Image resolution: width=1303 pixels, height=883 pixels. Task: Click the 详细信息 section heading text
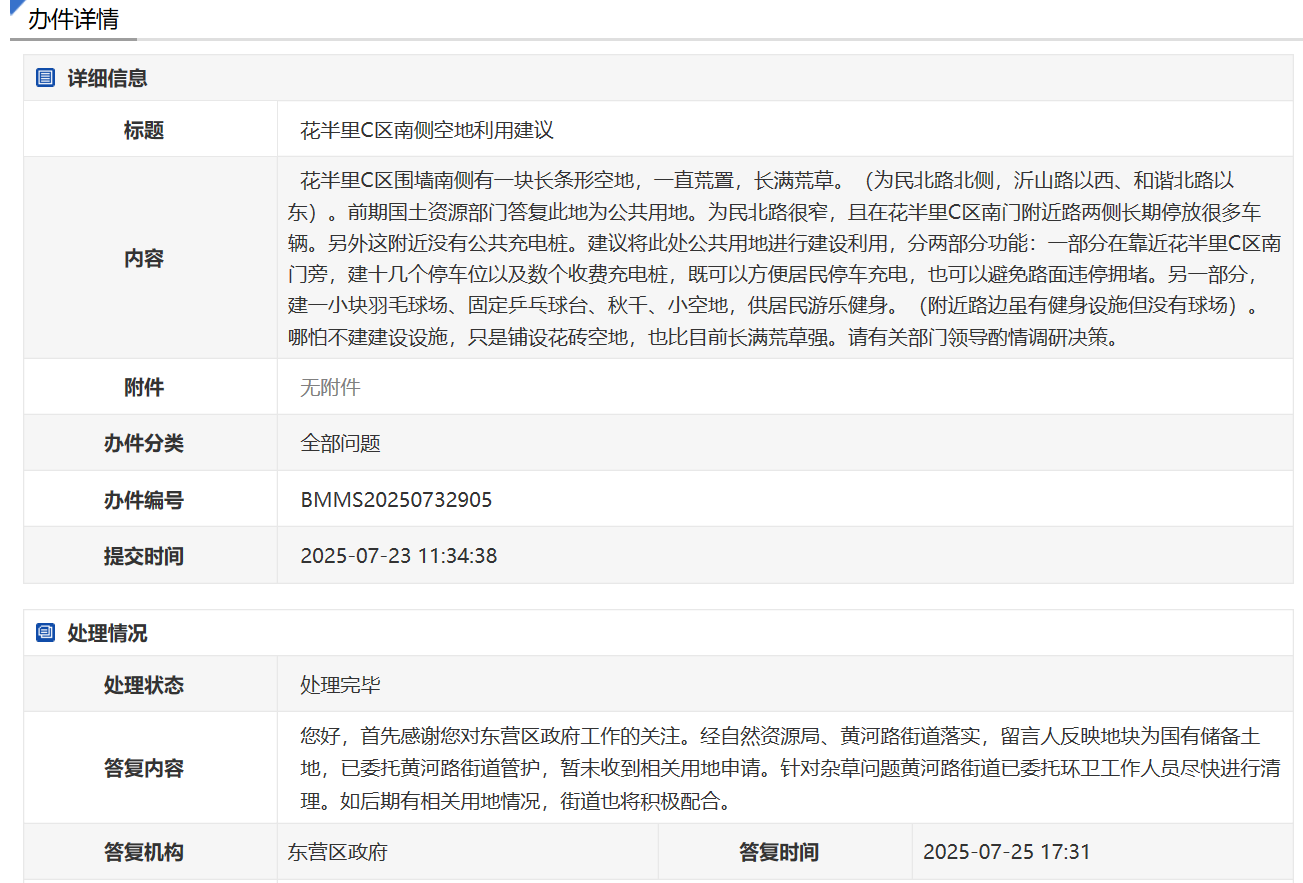point(107,78)
